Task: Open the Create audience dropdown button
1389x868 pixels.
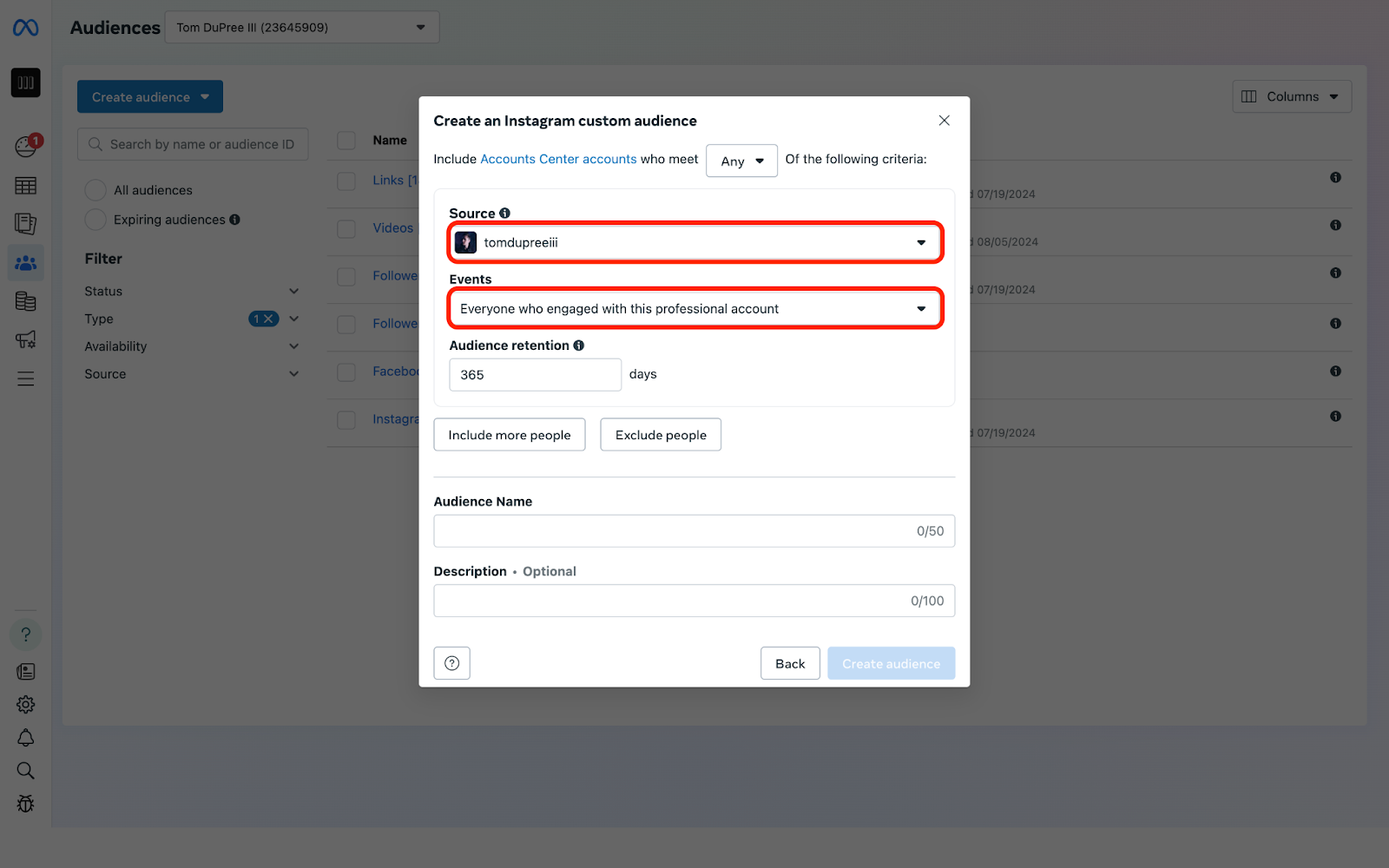Action: tap(150, 96)
